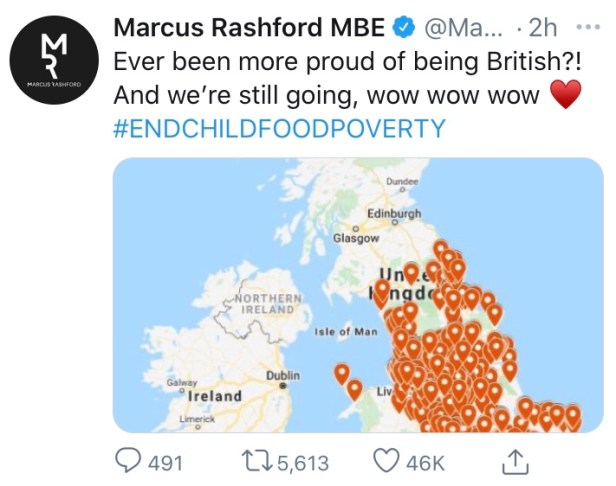The width and height of the screenshot is (616, 486).
Task: Click the reply speech bubble icon
Action: point(128,461)
